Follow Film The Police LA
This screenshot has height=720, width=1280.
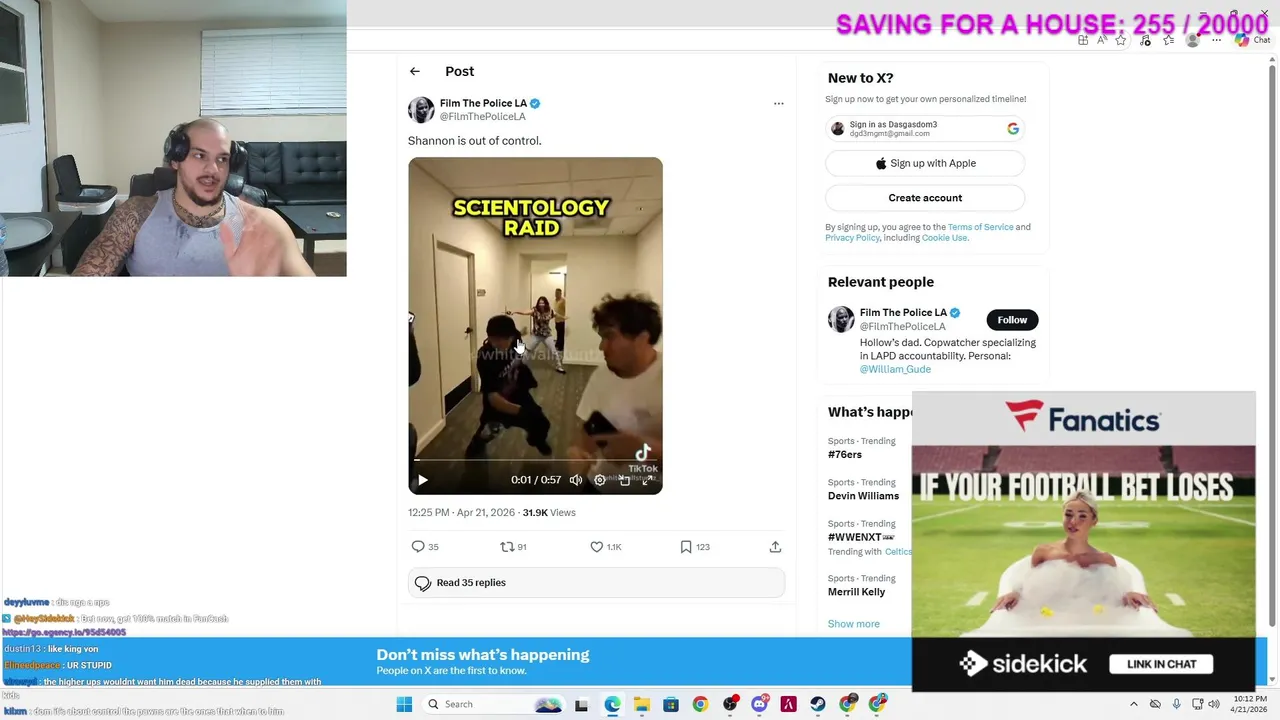[1012, 320]
